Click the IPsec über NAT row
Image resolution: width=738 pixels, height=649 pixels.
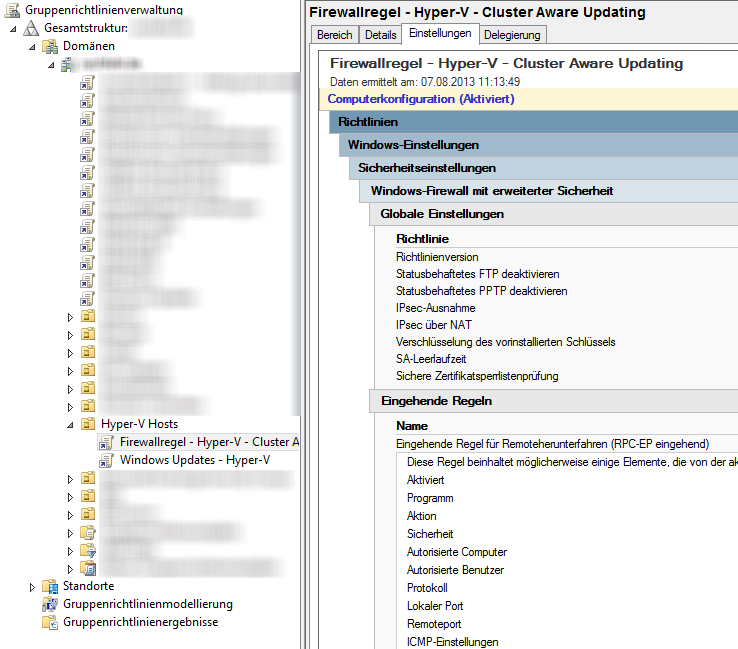433,325
